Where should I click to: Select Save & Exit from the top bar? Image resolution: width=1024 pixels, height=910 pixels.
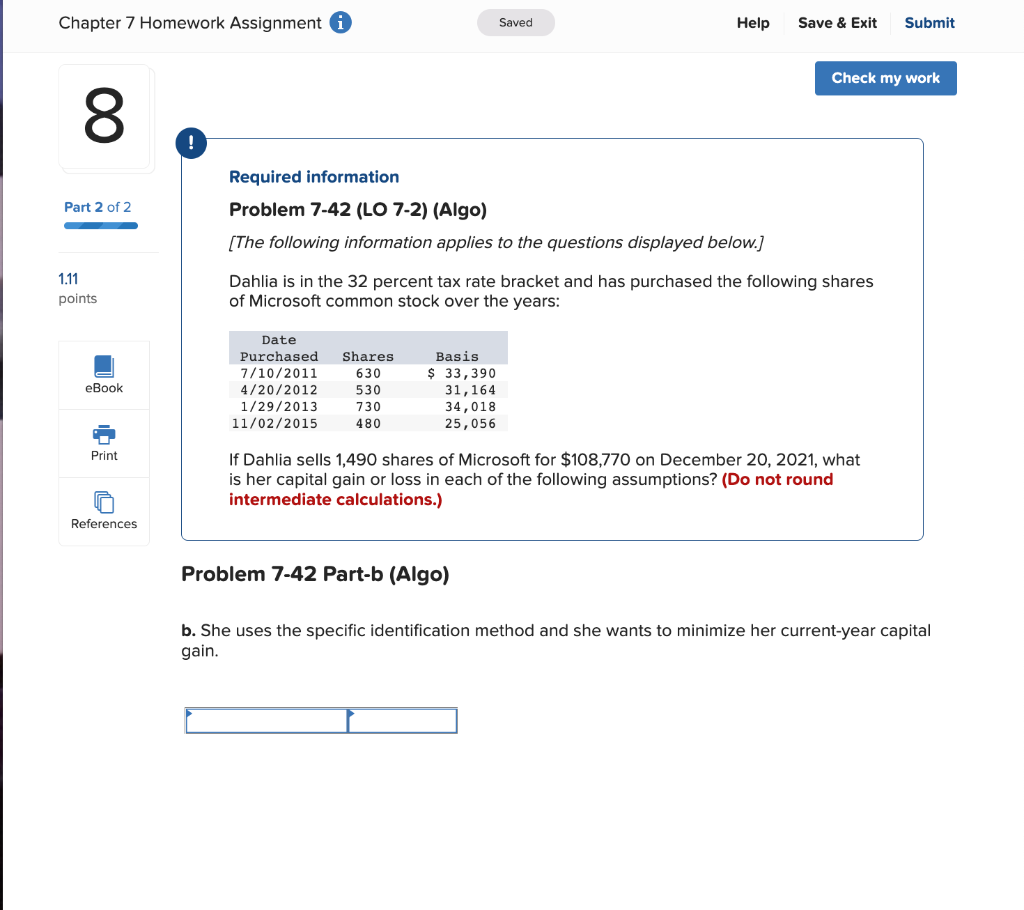click(837, 22)
